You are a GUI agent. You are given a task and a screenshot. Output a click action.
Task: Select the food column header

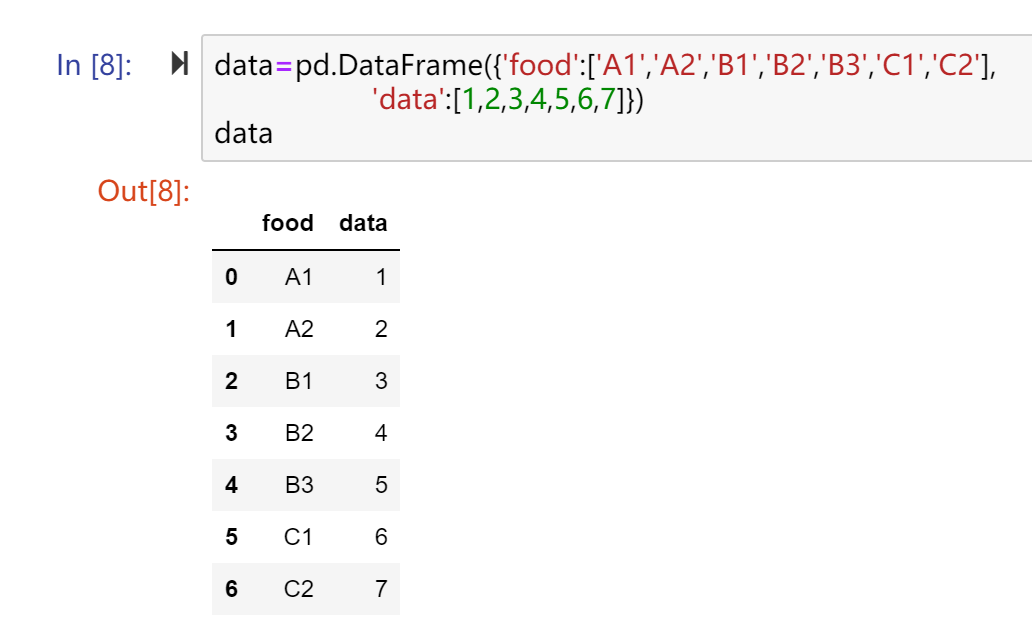[x=288, y=223]
